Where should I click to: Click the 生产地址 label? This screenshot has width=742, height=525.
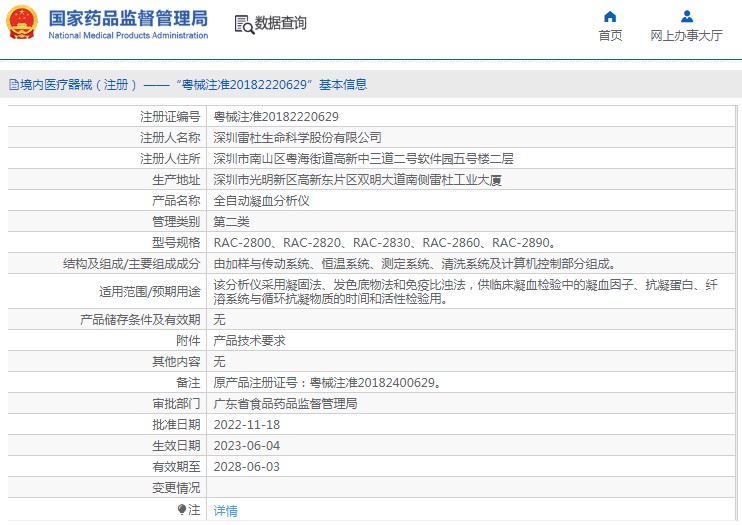(176, 180)
